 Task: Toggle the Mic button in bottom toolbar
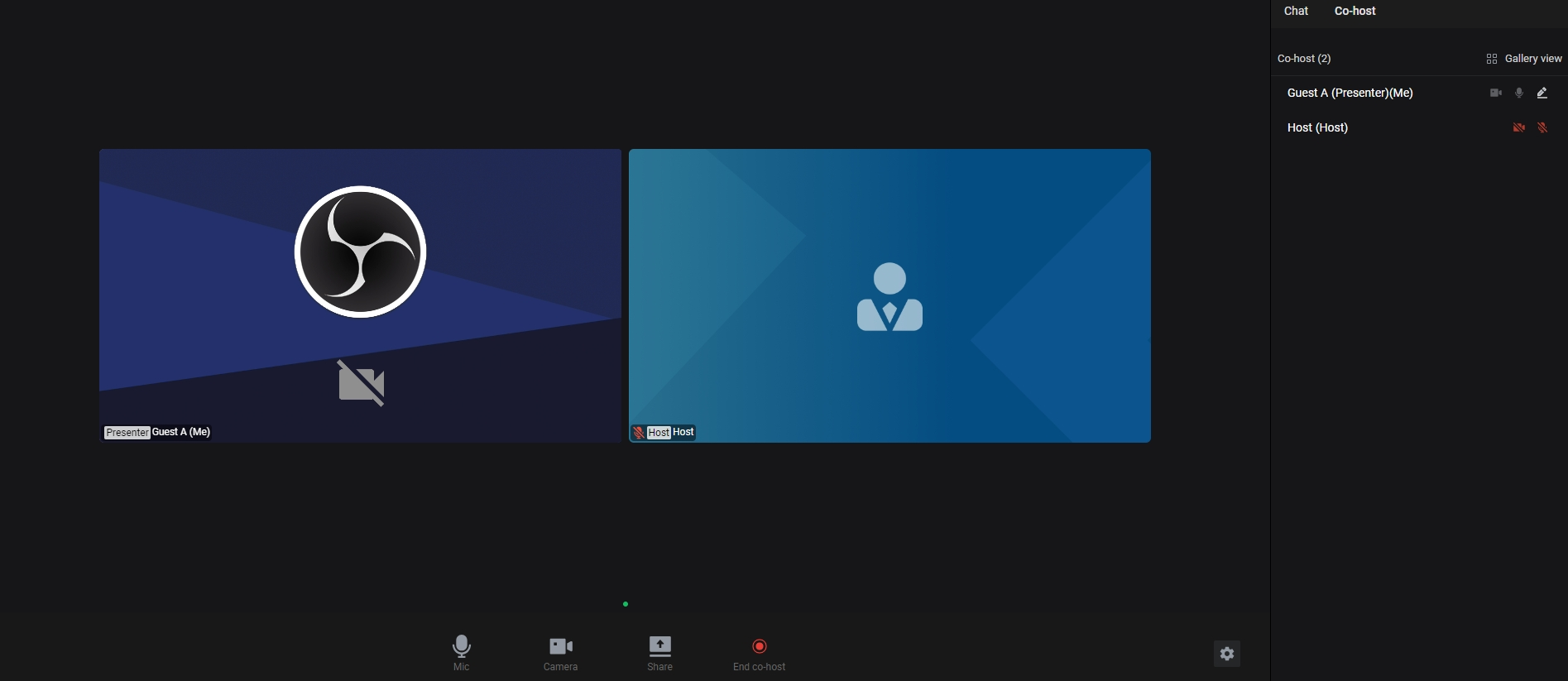[461, 653]
